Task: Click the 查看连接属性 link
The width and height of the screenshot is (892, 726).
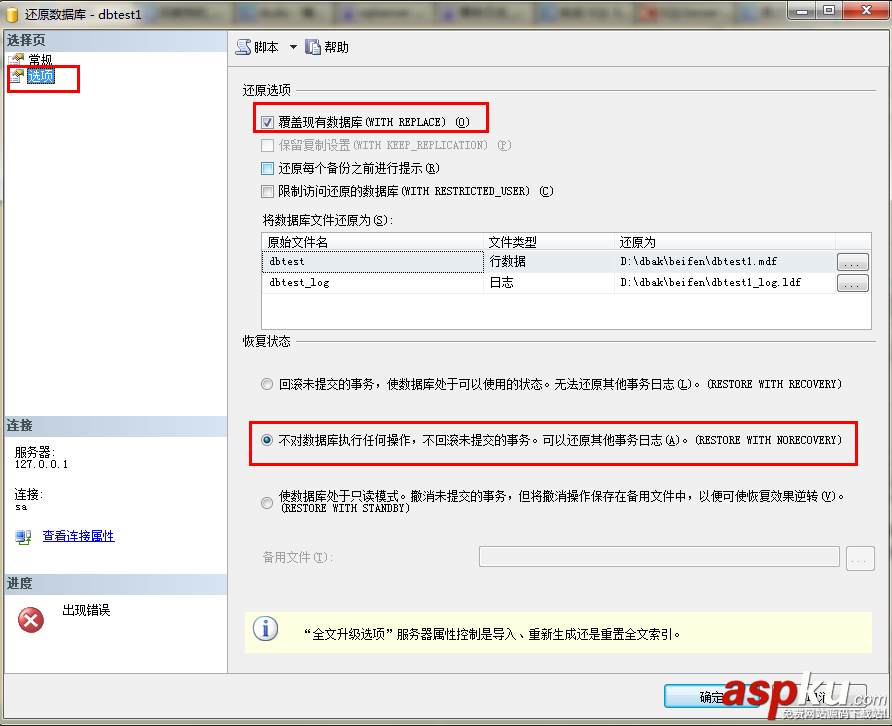Action: 78,536
